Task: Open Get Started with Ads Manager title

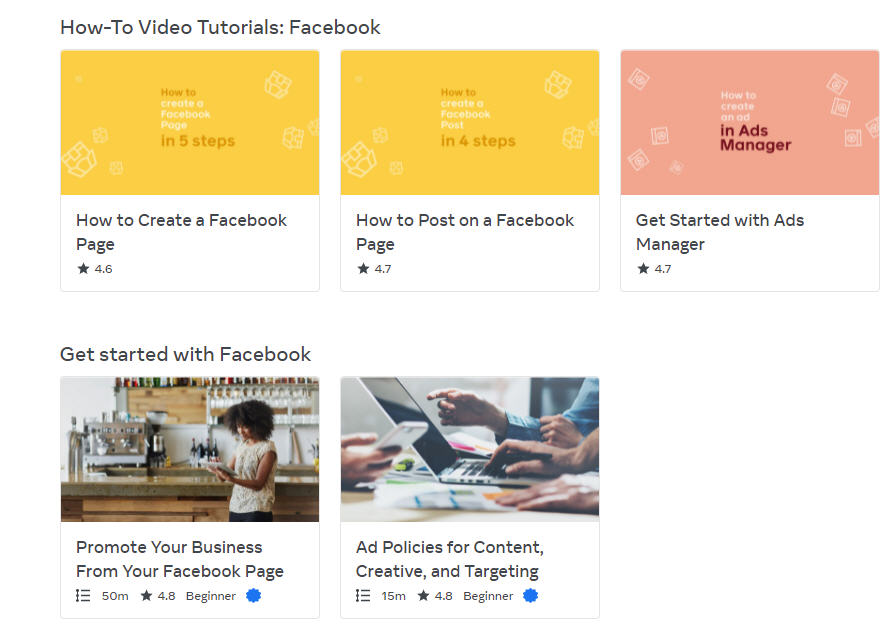Action: 720,232
